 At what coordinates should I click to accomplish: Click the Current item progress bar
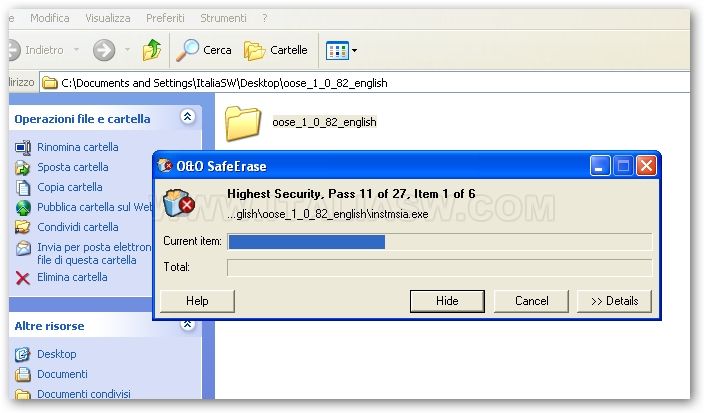point(440,242)
